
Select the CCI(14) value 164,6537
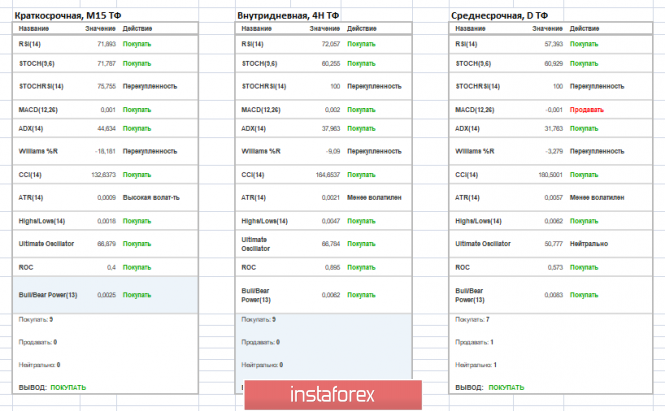click(328, 175)
